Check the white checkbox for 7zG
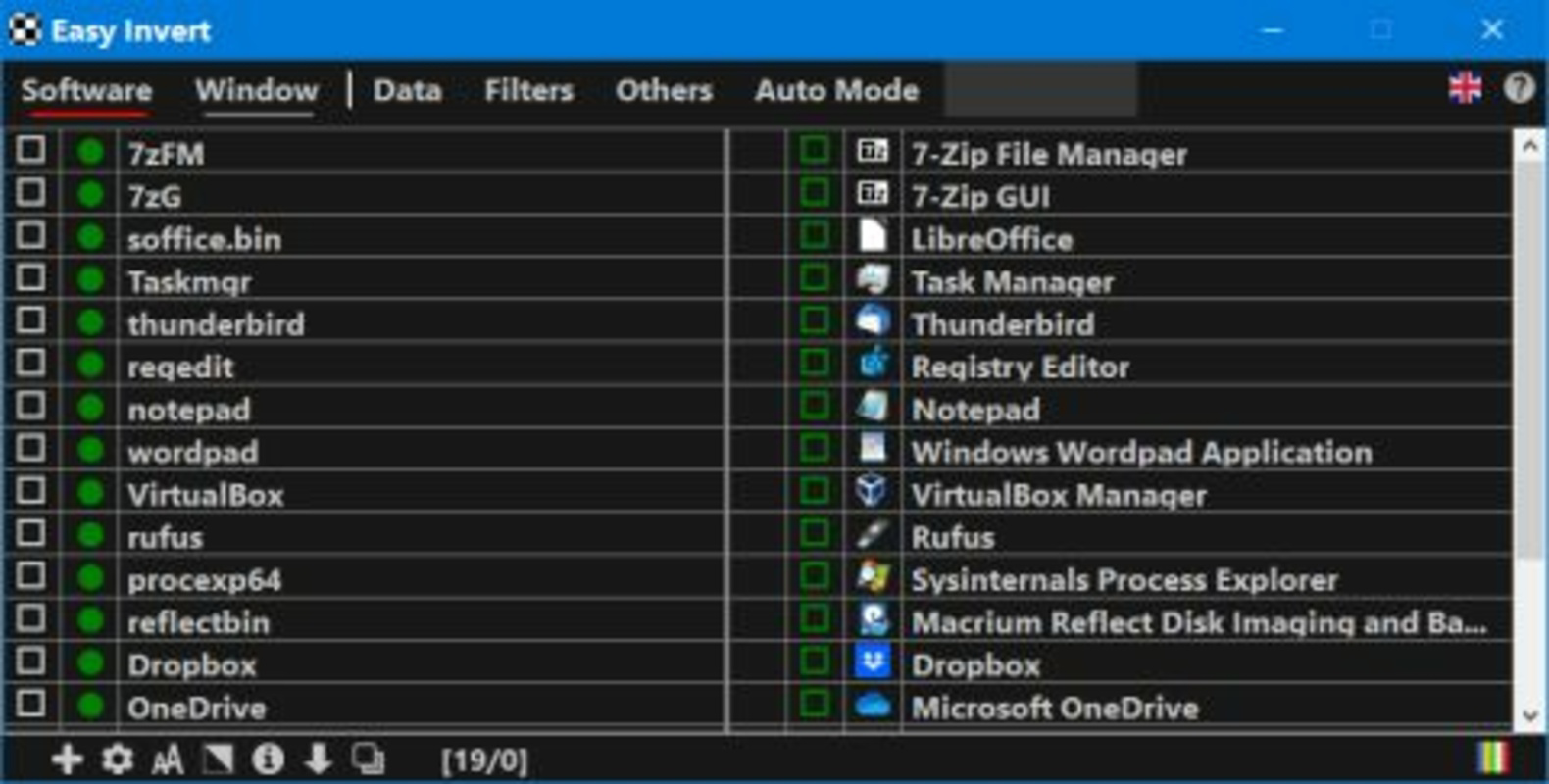 coord(31,192)
